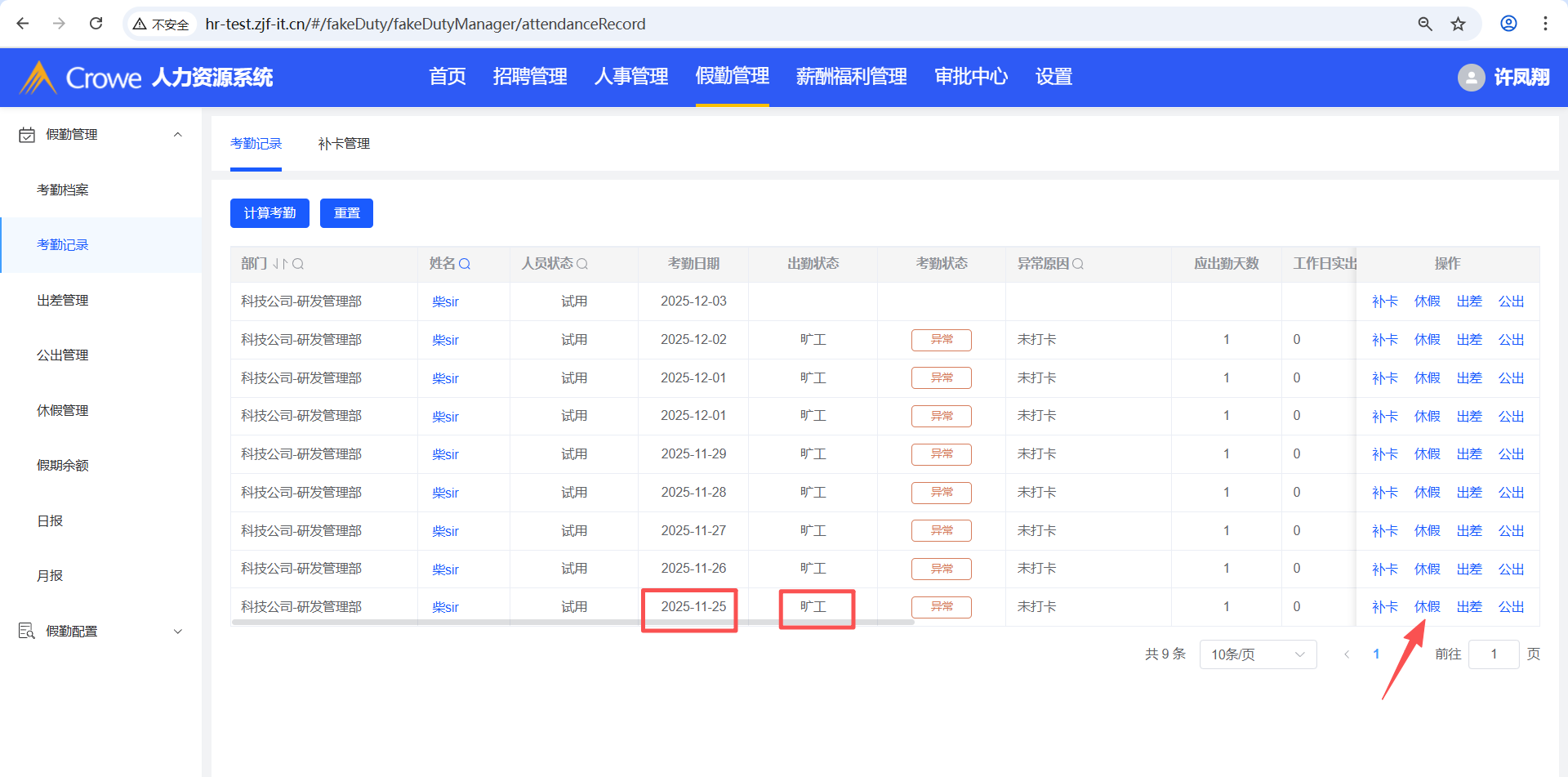Expand the 假勤配置 sidebar section
Image resolution: width=1568 pixels, height=777 pixels.
click(177, 632)
